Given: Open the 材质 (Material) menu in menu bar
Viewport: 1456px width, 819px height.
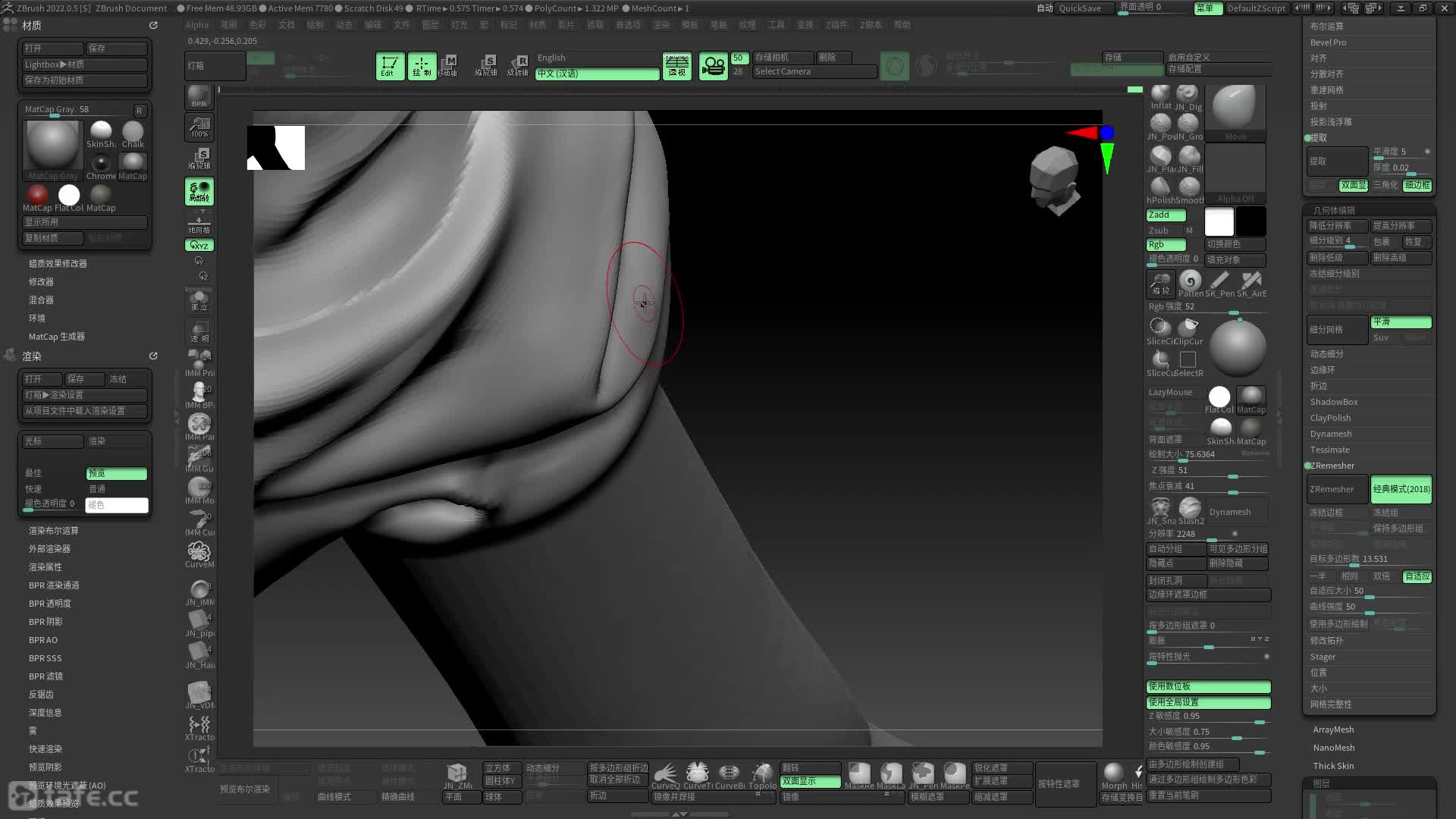Looking at the screenshot, I should [538, 25].
